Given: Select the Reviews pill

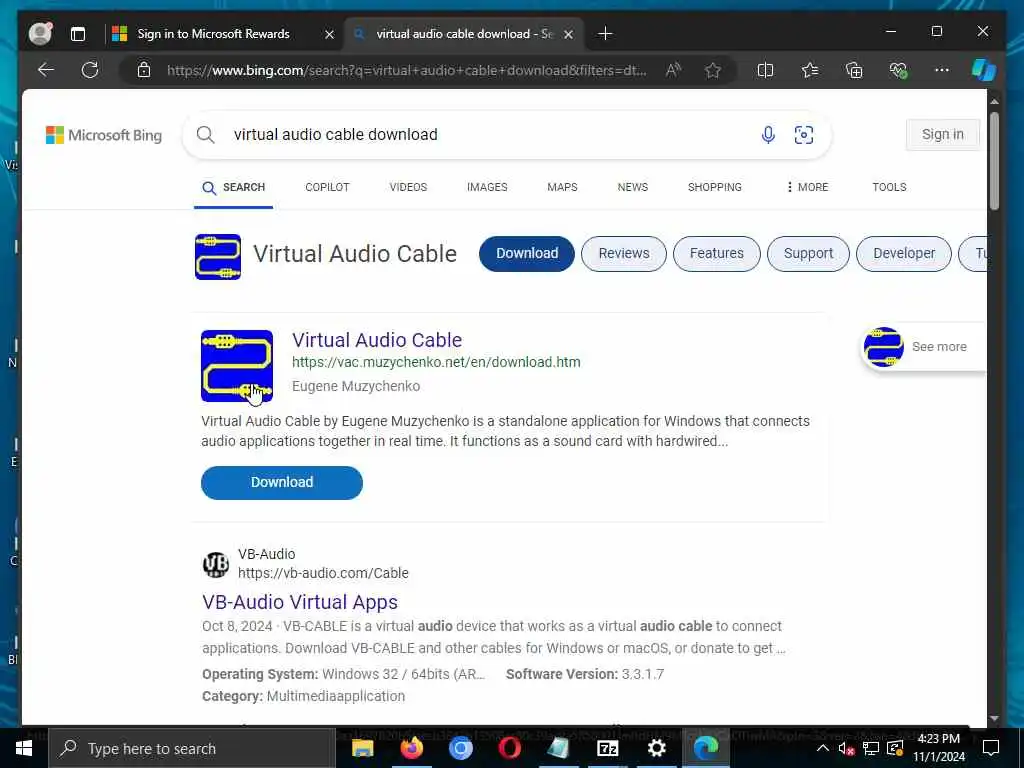Looking at the screenshot, I should pyautogui.click(x=624, y=253).
